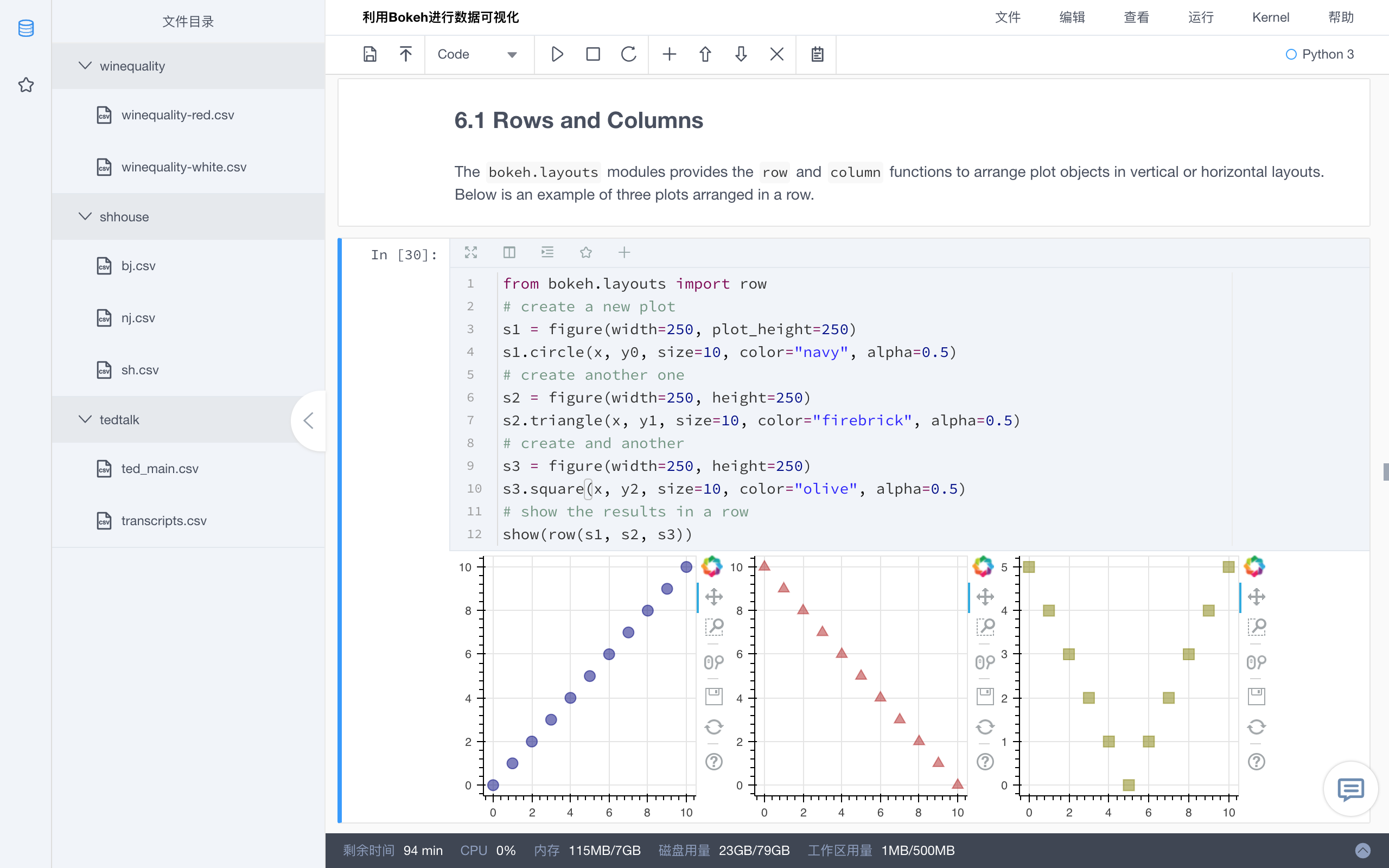Add a new cell with toolbar plus

(x=669, y=54)
